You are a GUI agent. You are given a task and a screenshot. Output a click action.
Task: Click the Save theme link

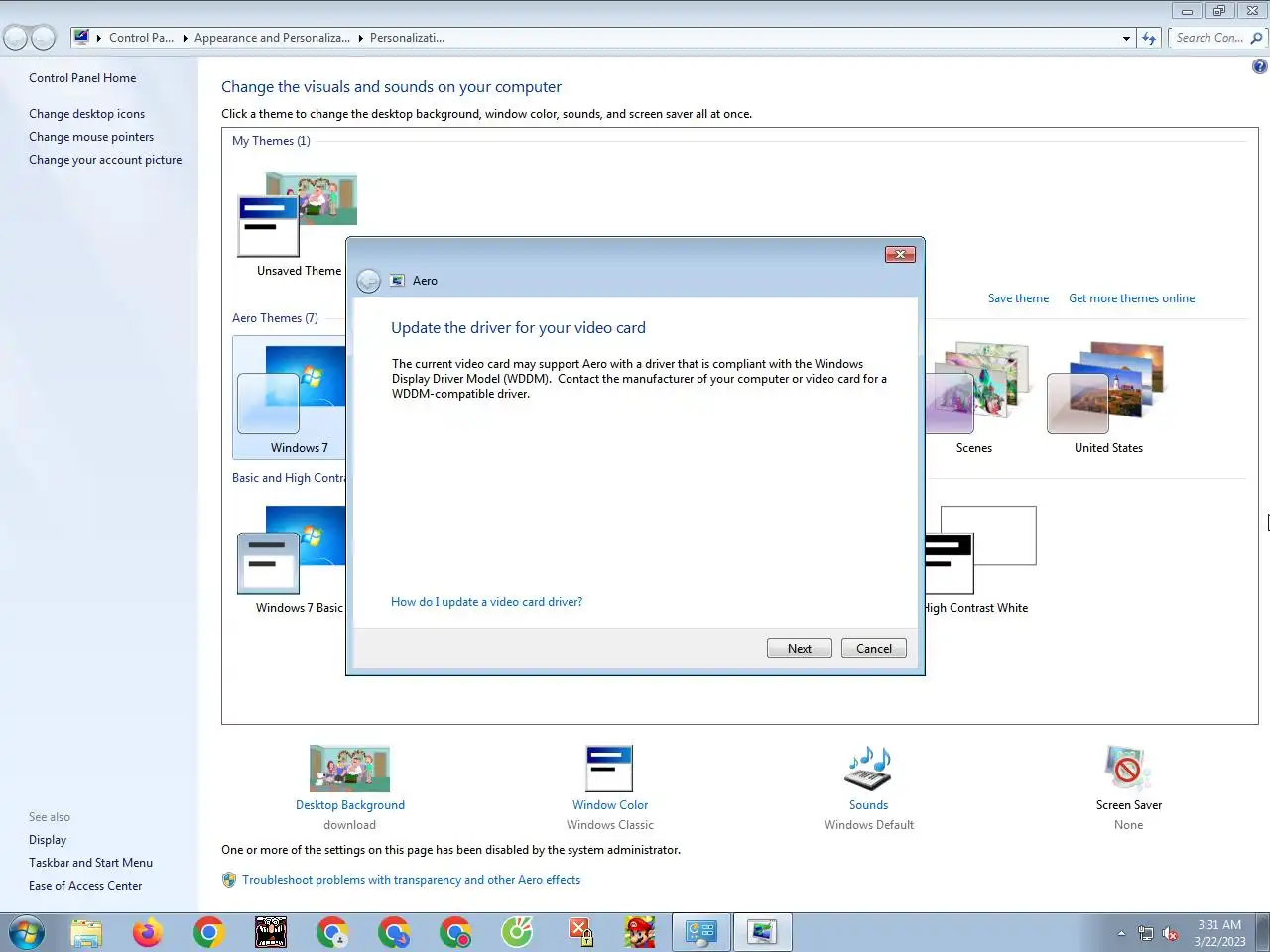coord(1018,298)
